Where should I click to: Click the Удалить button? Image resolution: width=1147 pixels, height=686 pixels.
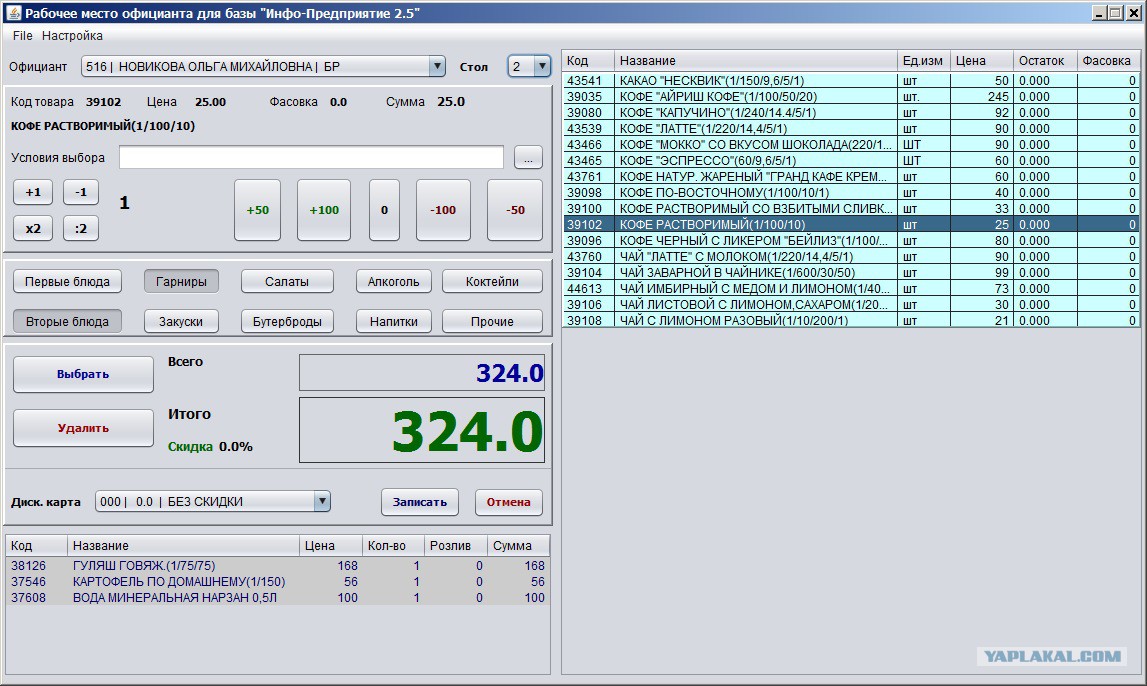(x=83, y=428)
